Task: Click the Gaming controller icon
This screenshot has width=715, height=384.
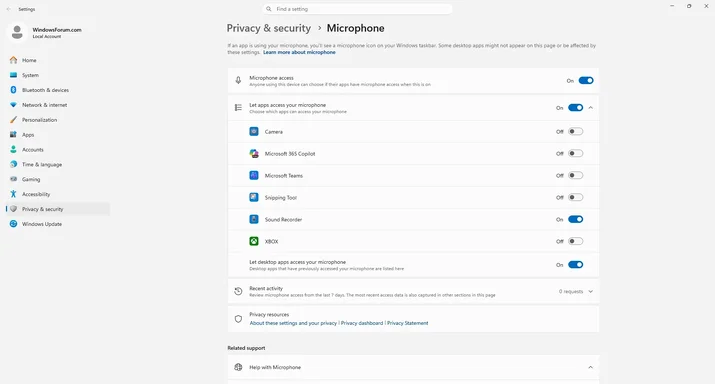Action: pyautogui.click(x=14, y=179)
